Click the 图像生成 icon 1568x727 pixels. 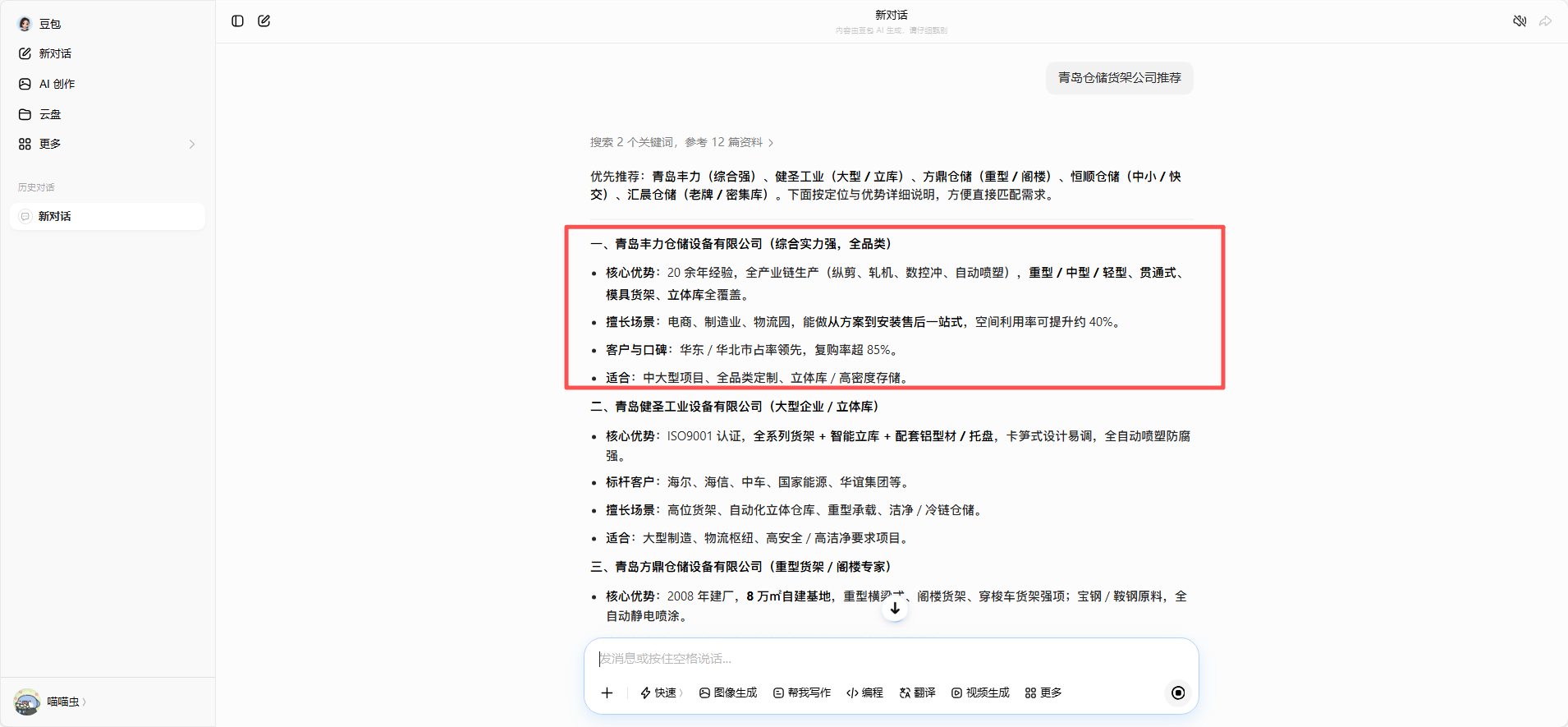[x=704, y=692]
